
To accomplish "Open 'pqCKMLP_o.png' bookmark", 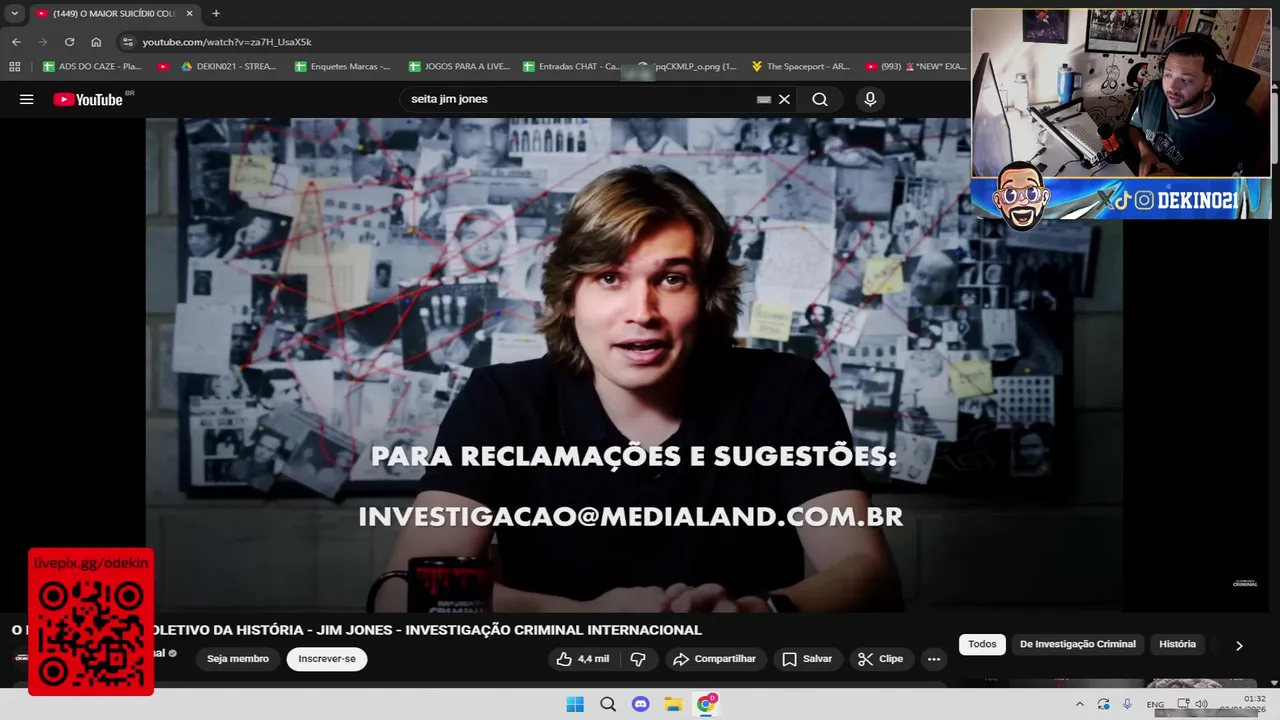I will 687,67.
